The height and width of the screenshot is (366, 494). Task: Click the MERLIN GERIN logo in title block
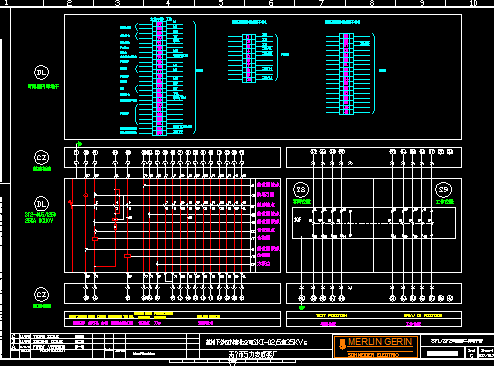tap(376, 346)
